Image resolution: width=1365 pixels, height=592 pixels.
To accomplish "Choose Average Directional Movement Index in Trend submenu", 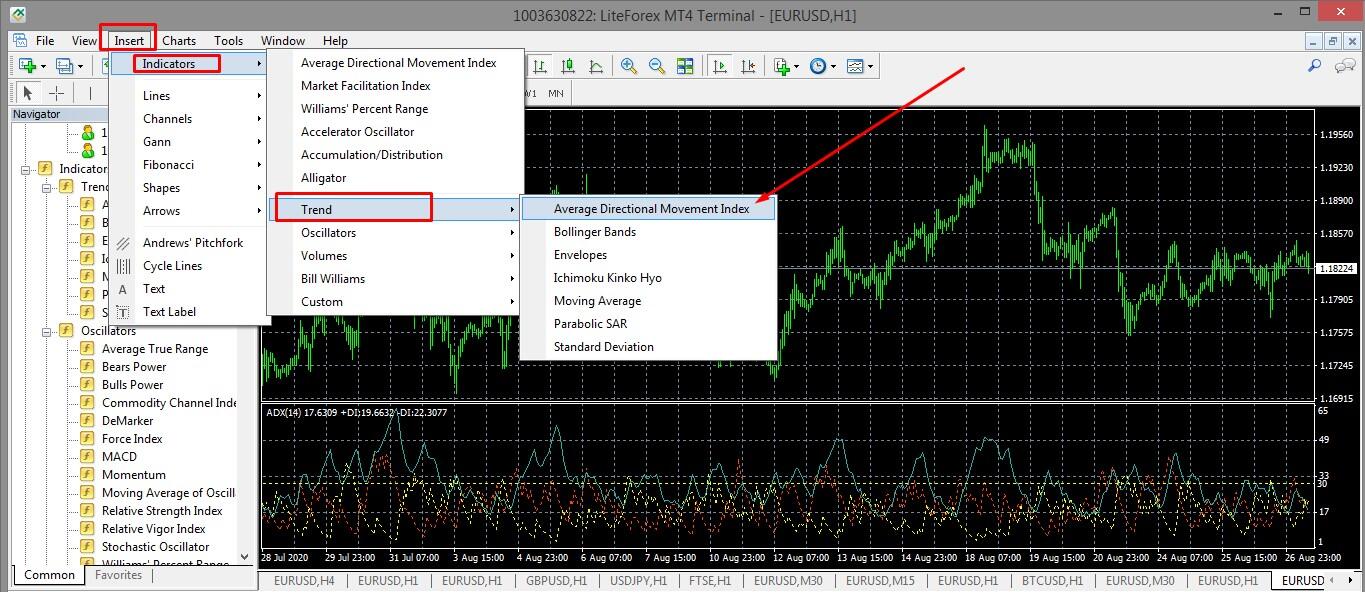I will pyautogui.click(x=651, y=209).
